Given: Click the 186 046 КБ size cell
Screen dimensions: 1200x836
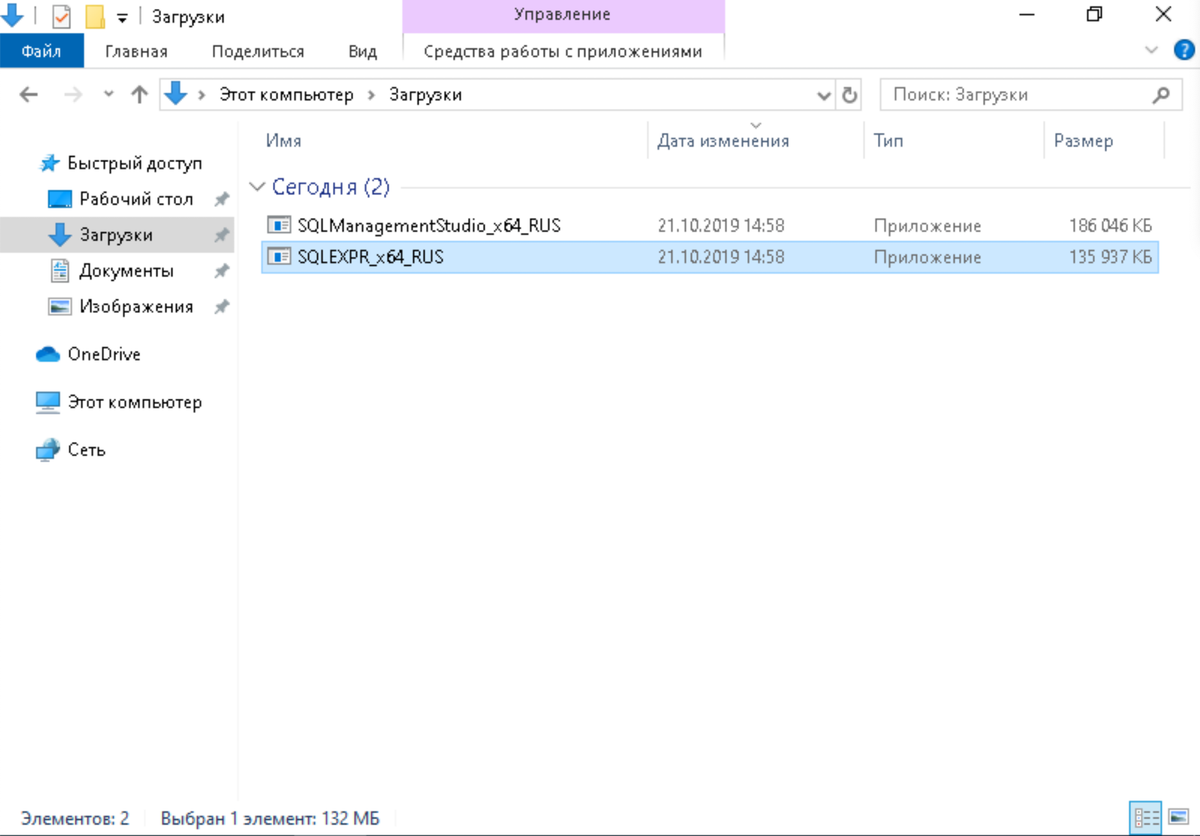Looking at the screenshot, I should click(1110, 226).
